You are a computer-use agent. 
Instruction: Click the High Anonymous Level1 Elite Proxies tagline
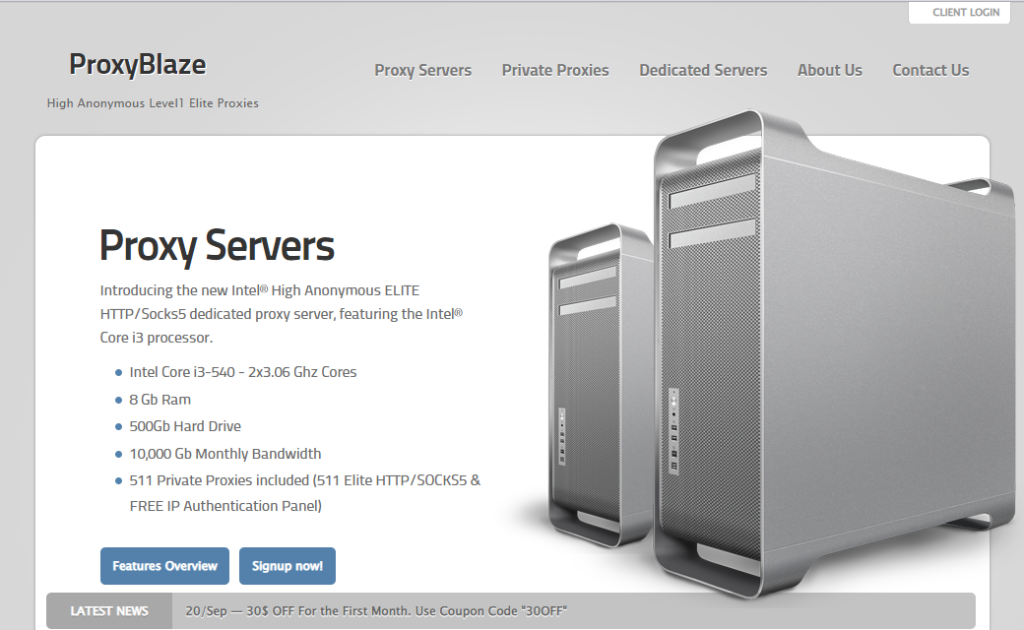tap(153, 103)
